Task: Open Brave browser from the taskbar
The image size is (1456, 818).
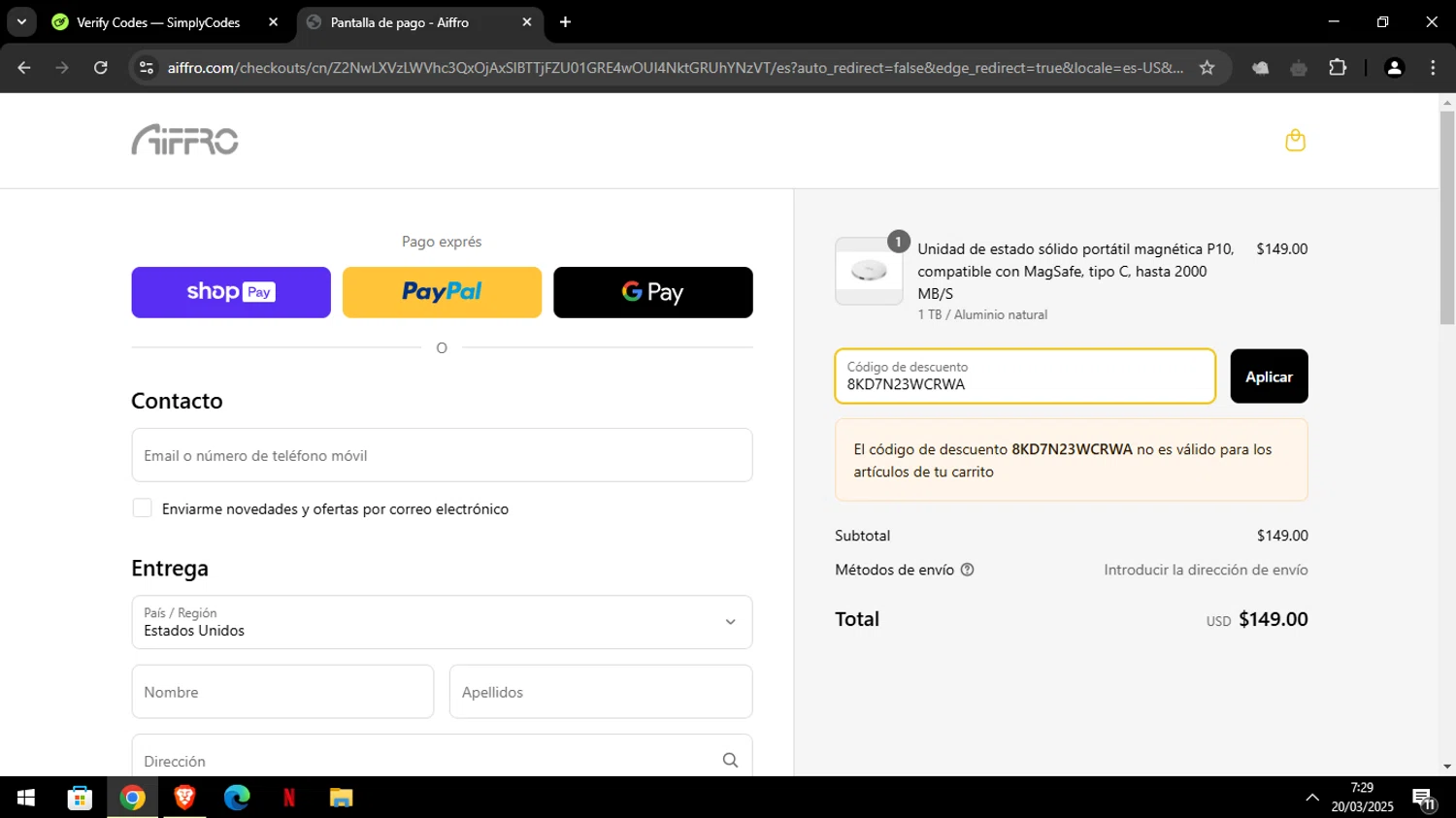Action: tap(184, 798)
